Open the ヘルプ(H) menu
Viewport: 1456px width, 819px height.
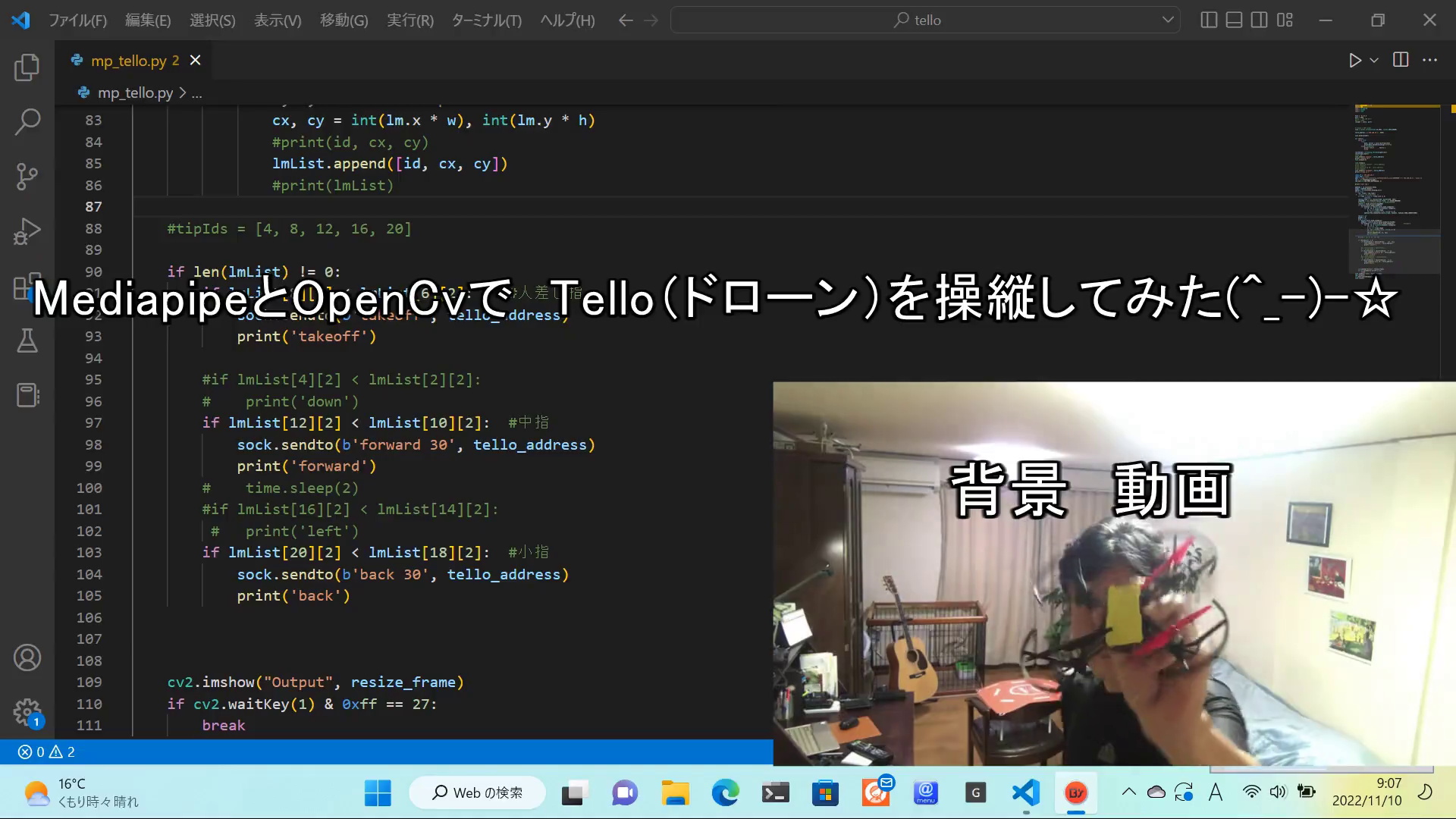tap(567, 20)
